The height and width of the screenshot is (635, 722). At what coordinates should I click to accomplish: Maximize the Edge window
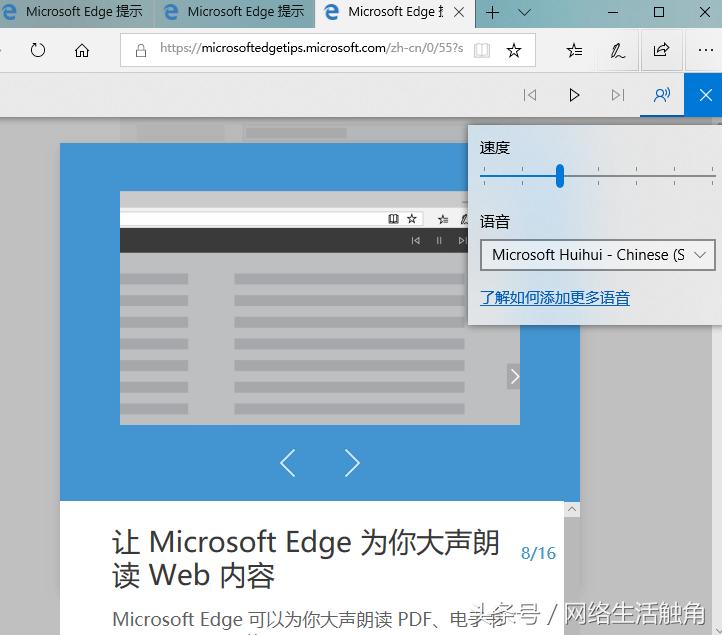tap(659, 12)
